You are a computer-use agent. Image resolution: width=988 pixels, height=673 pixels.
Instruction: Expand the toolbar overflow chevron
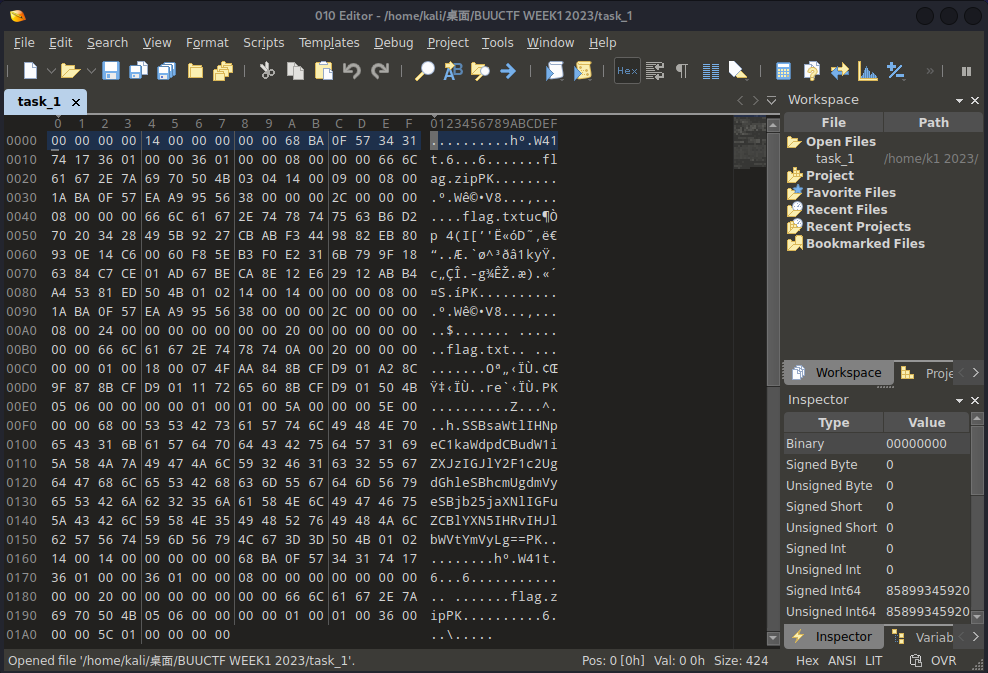(x=930, y=71)
